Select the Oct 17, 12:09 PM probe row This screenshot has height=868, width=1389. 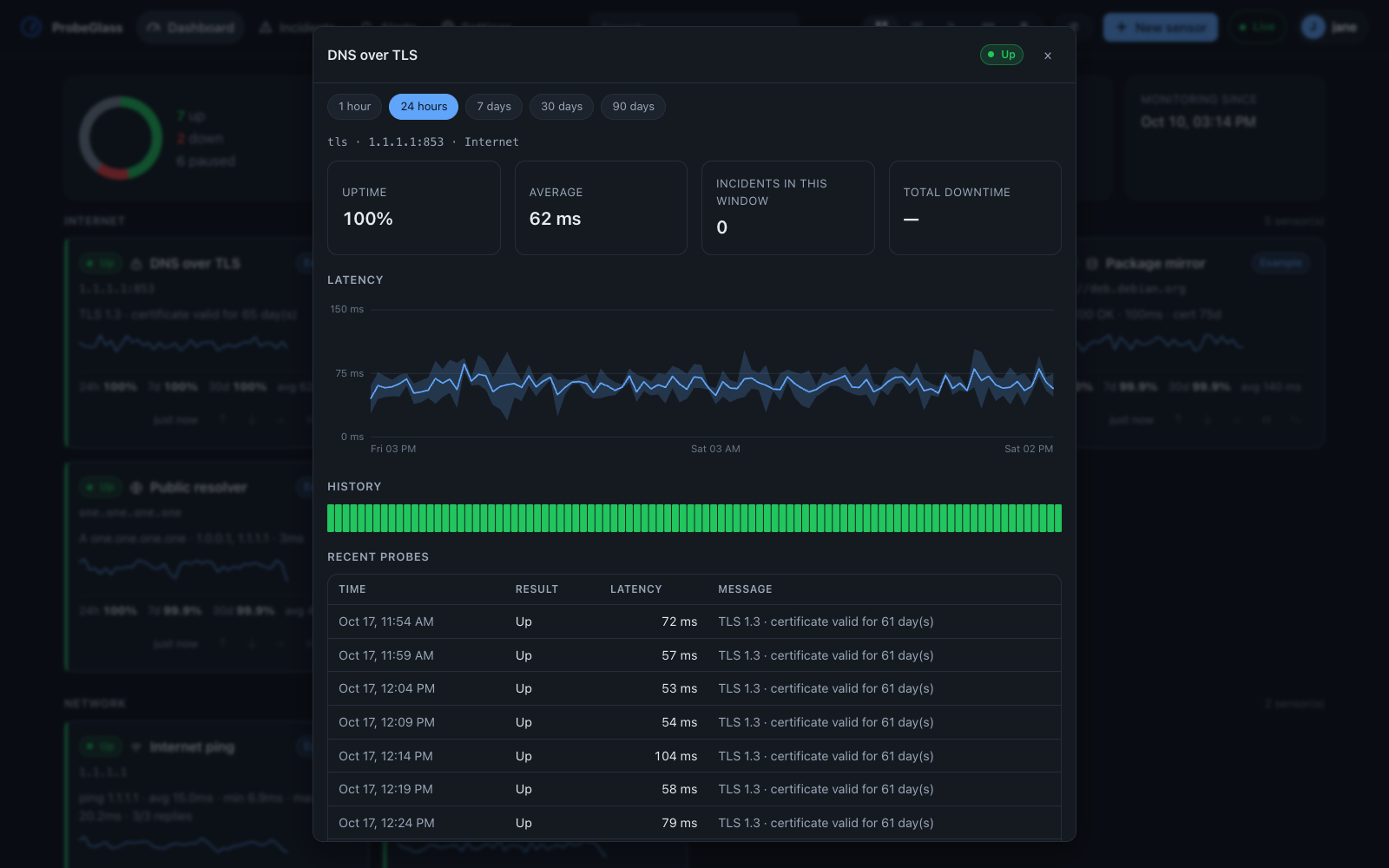point(694,722)
